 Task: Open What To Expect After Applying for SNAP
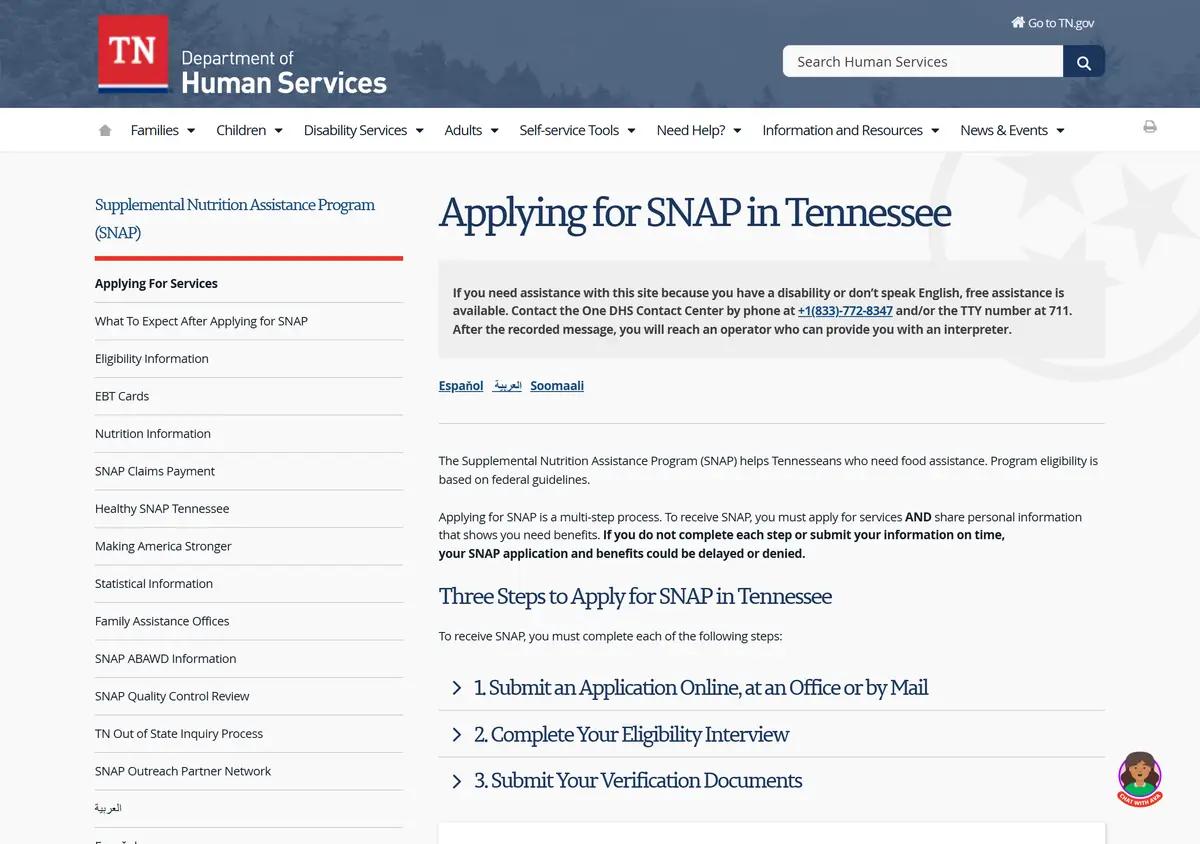201,321
